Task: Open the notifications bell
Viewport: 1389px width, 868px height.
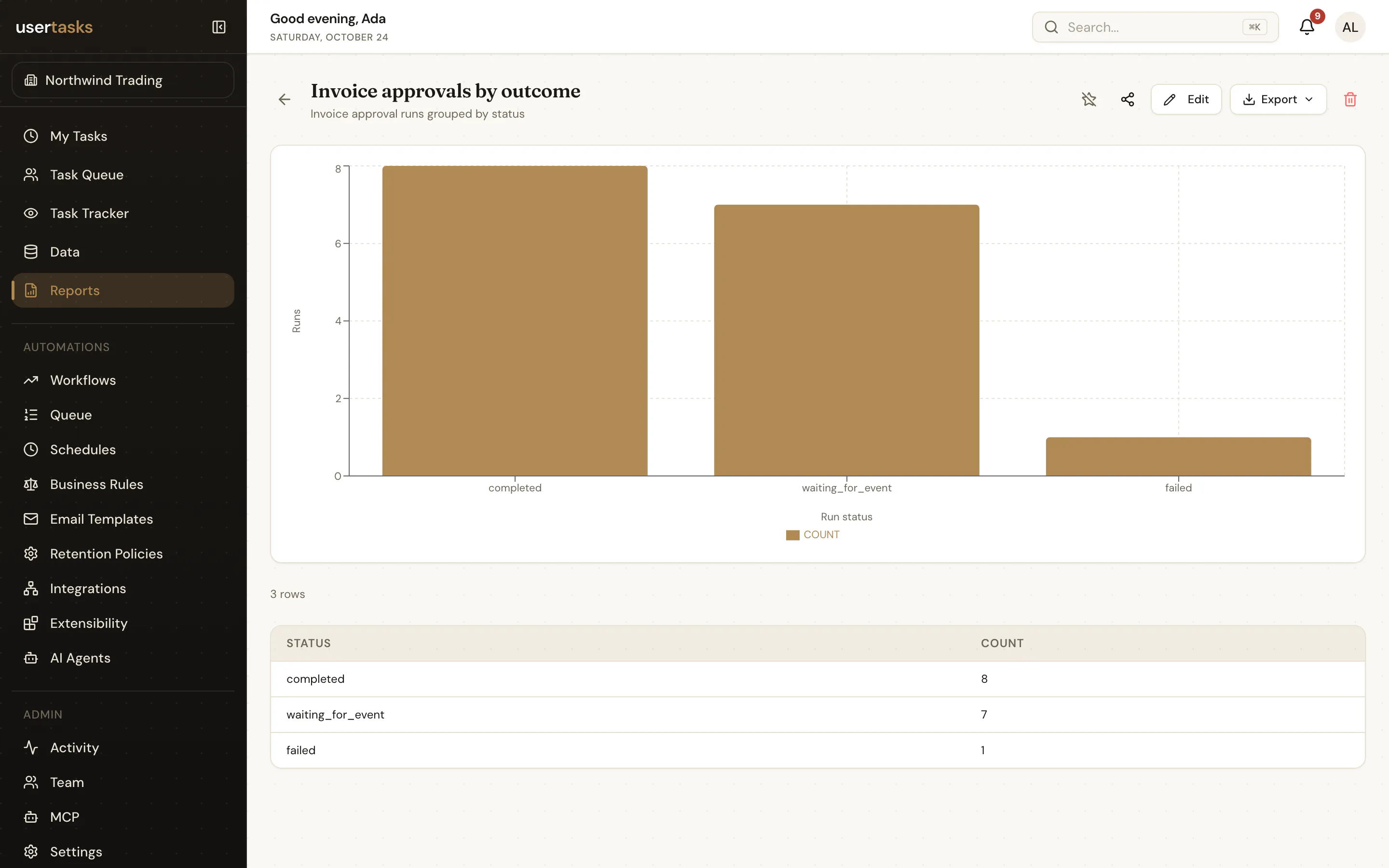Action: click(1307, 27)
